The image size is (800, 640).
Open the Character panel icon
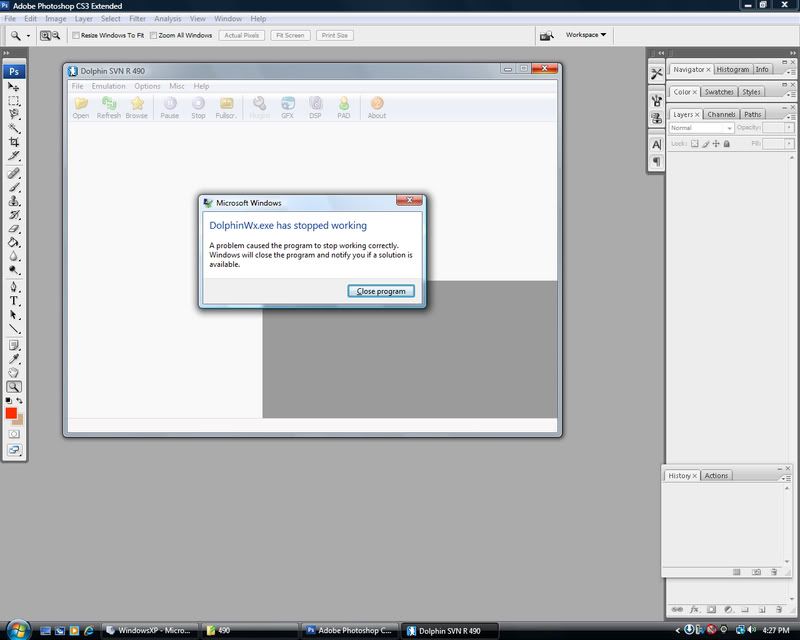tap(657, 144)
